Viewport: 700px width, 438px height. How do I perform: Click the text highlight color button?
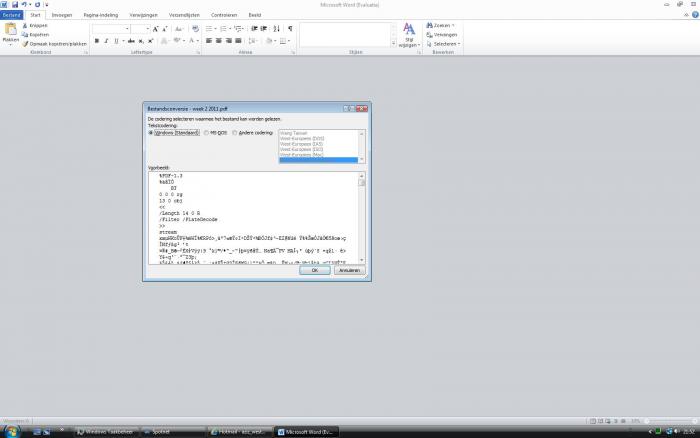point(177,41)
